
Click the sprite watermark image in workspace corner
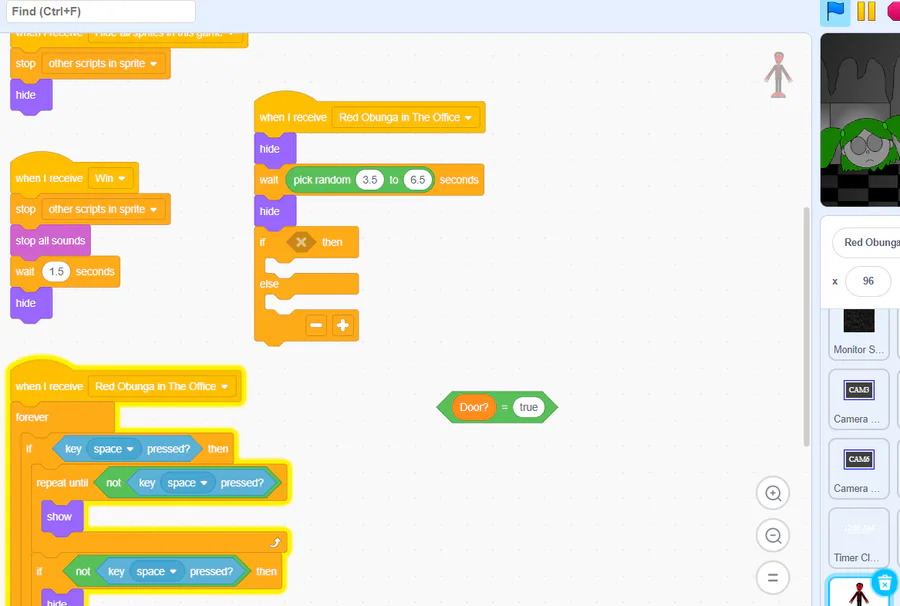click(x=778, y=75)
